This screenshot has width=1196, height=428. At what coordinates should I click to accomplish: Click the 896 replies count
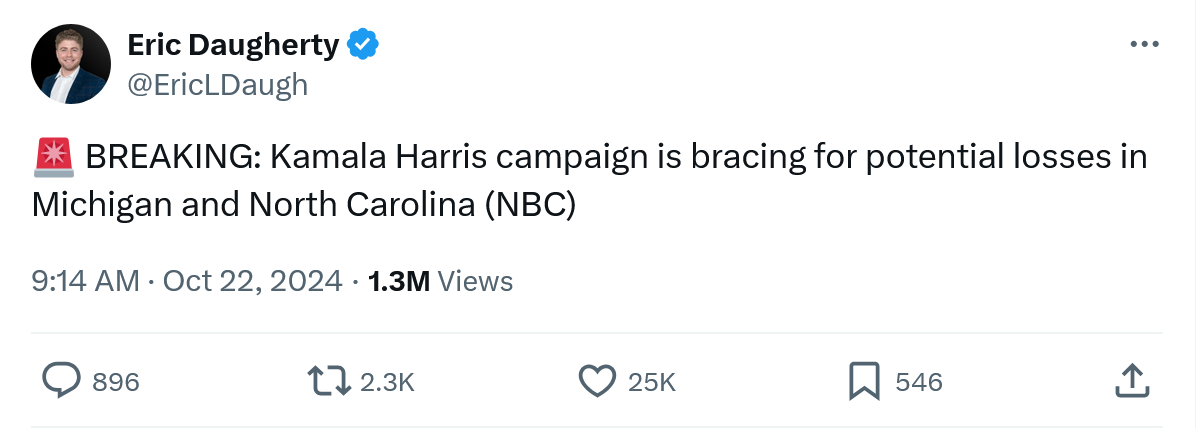(115, 382)
